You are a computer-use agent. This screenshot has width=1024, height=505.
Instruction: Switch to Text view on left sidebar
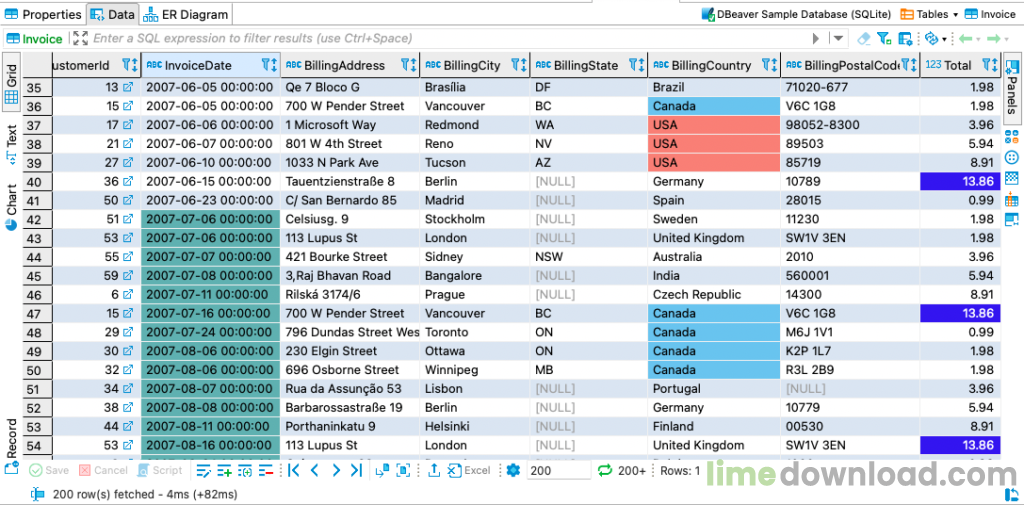click(11, 136)
